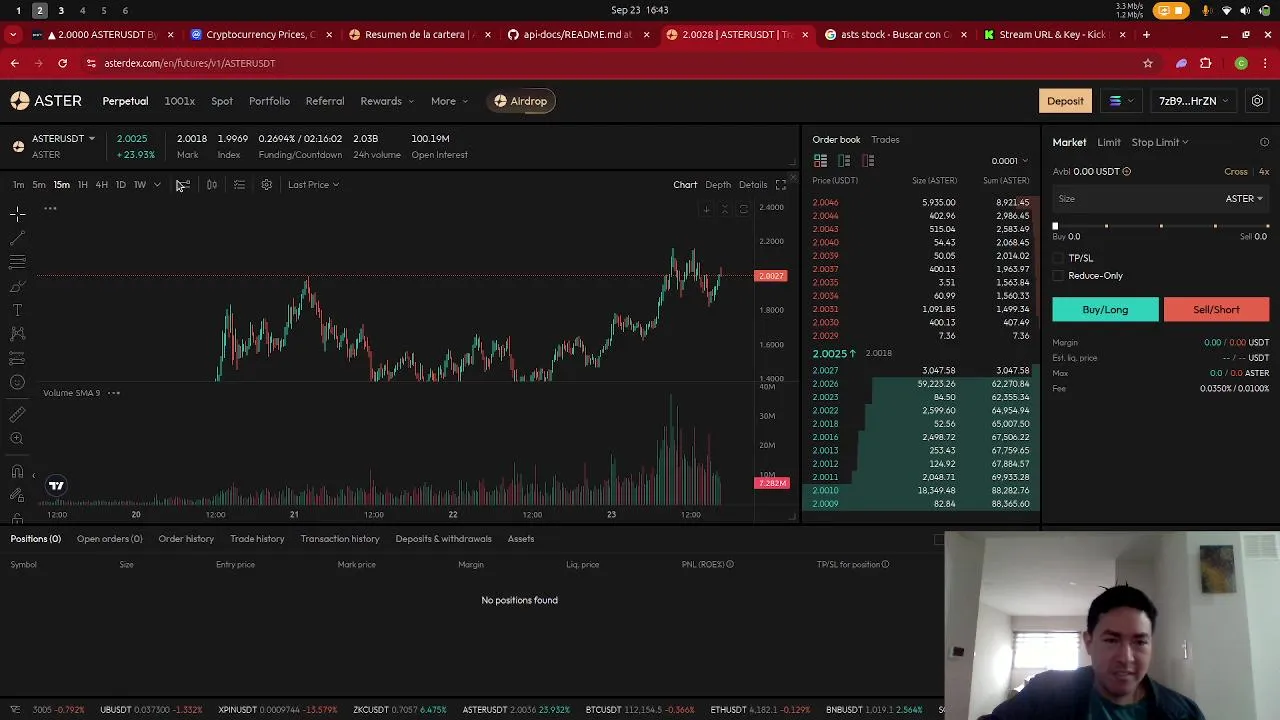Click the chart fullscreen icon
This screenshot has height=720, width=1280.
pyautogui.click(x=781, y=185)
